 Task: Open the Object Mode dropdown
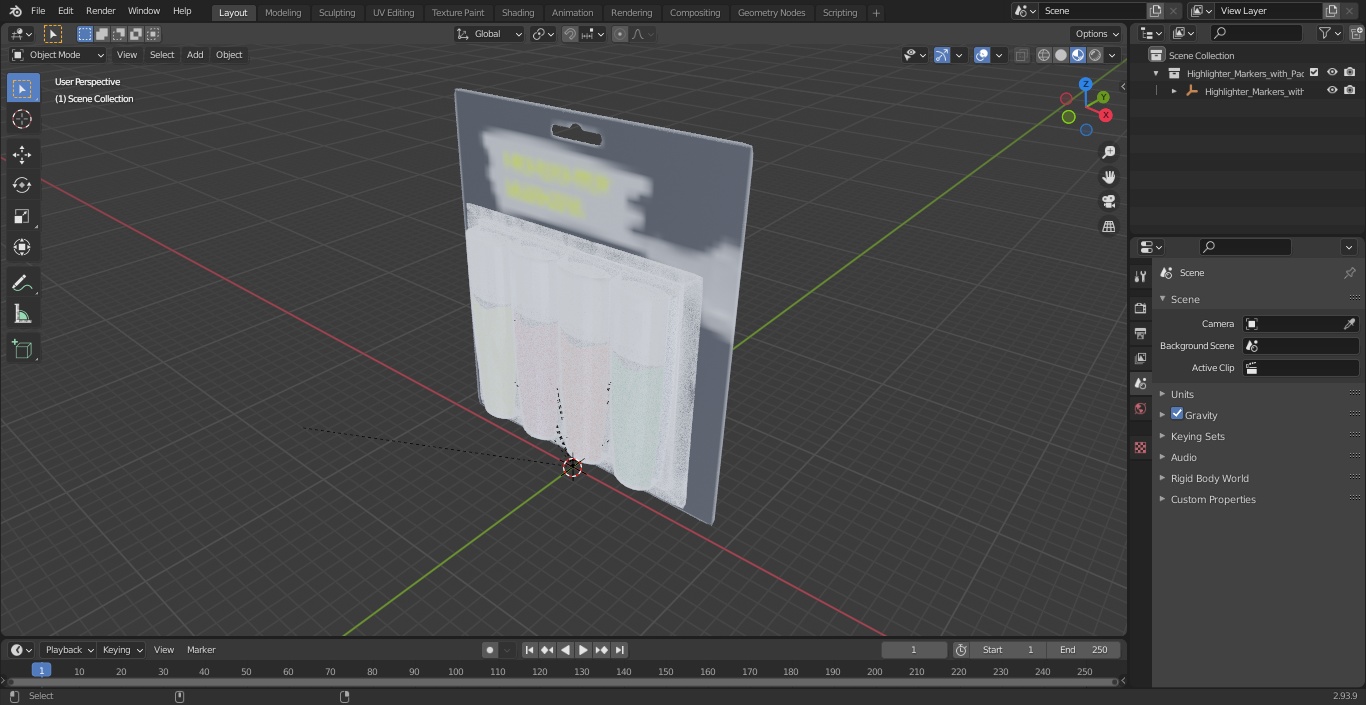(x=58, y=55)
